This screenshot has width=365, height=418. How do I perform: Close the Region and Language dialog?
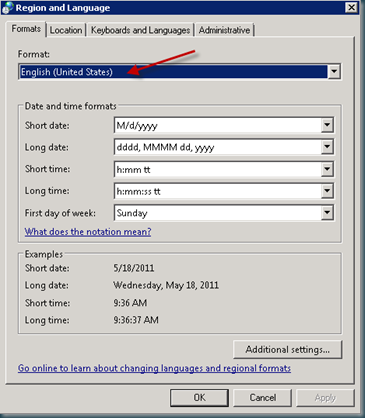(351, 7)
